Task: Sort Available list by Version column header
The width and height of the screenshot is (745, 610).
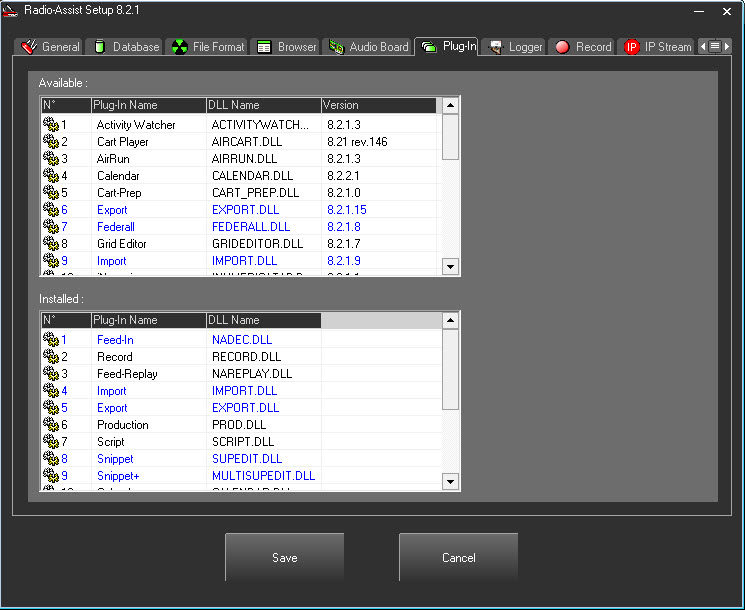Action: point(378,105)
